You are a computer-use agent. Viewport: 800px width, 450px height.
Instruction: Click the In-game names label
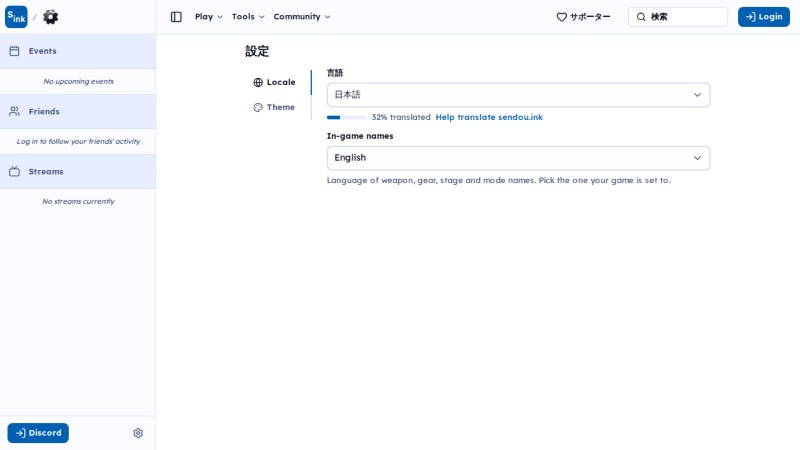tap(360, 136)
